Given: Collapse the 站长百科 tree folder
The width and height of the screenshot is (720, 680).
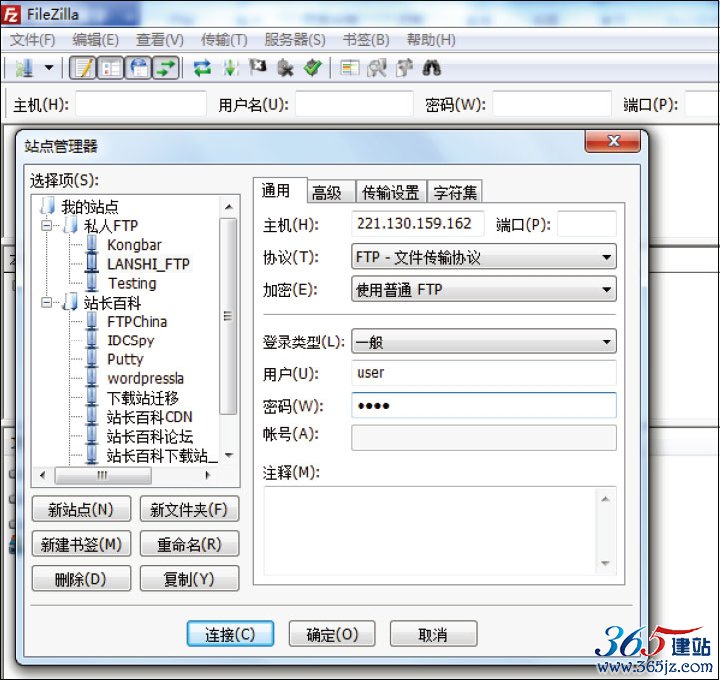Looking at the screenshot, I should (x=46, y=303).
